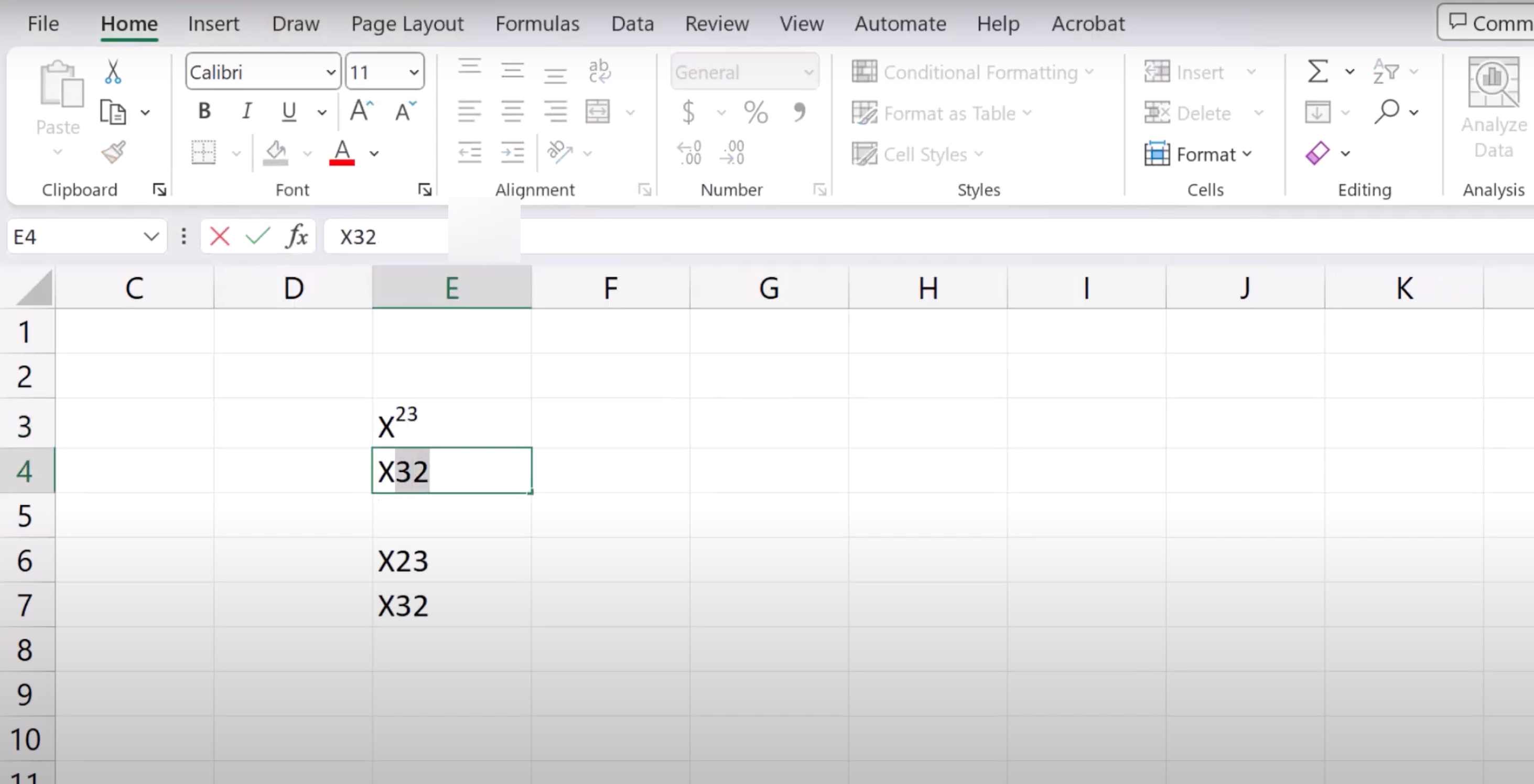Open the Calibri font name dropdown
Image resolution: width=1534 pixels, height=784 pixels.
330,73
